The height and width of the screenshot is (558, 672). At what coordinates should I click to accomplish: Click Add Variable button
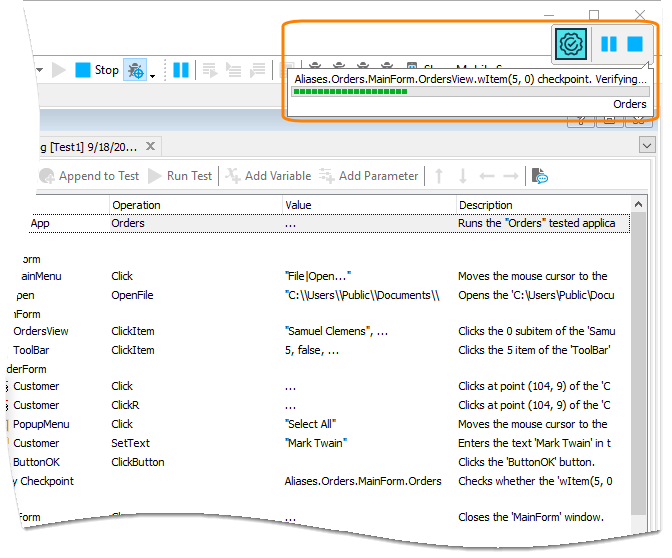268,176
